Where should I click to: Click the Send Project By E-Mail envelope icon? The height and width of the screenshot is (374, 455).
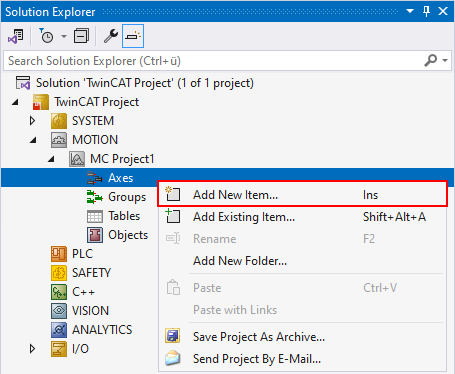(x=173, y=358)
